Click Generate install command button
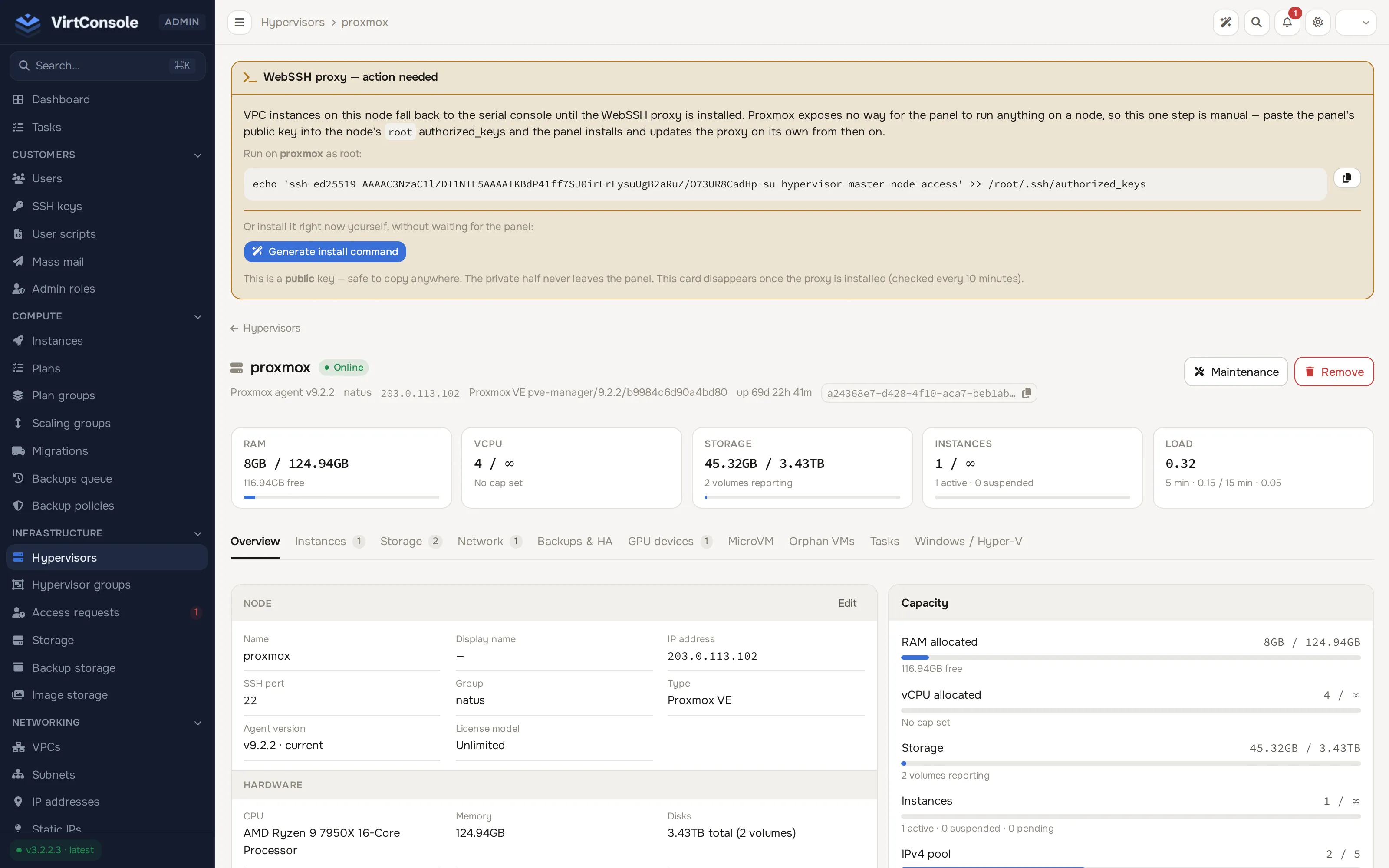 [325, 251]
